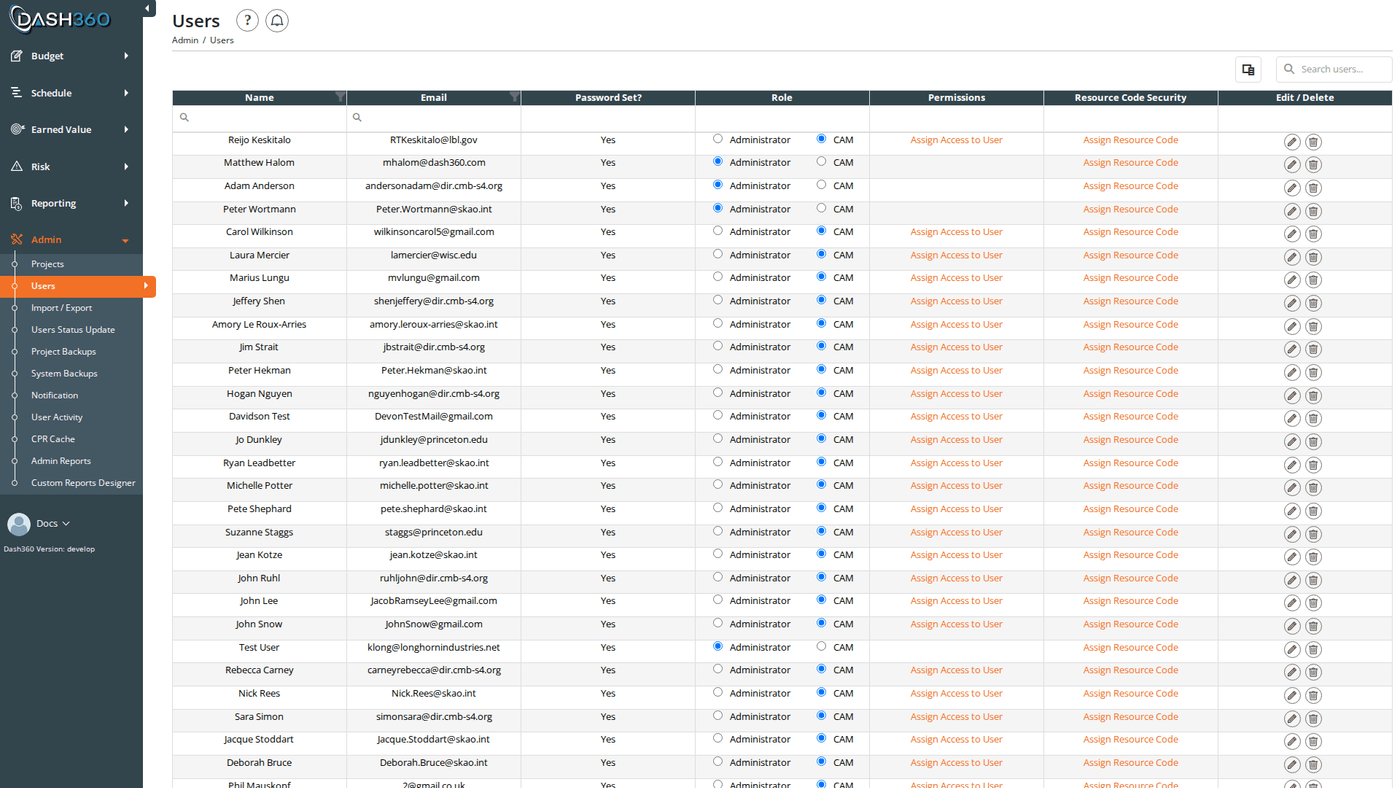Click the Email filter search box
This screenshot has width=1400, height=788.
(433, 117)
